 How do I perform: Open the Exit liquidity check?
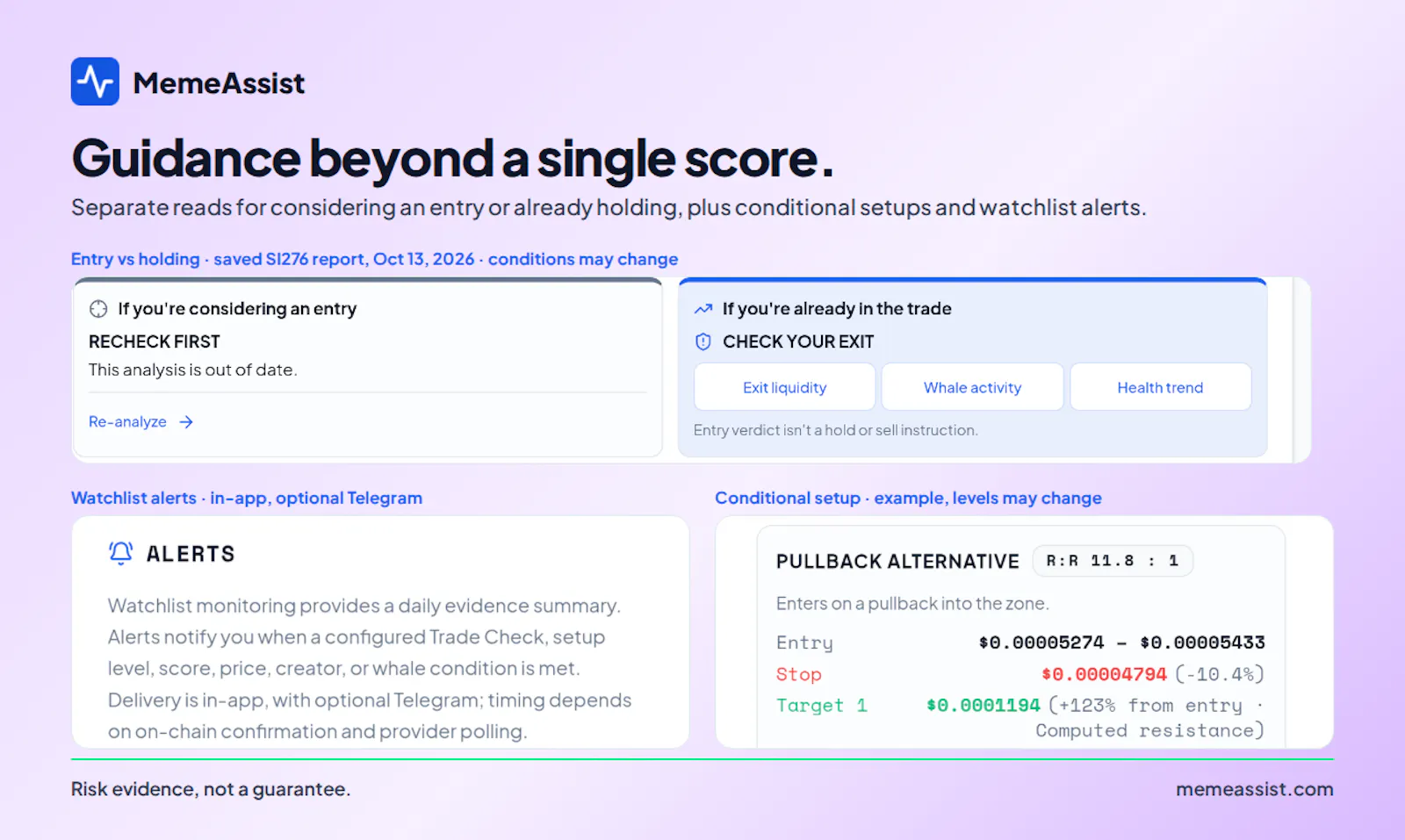point(785,387)
